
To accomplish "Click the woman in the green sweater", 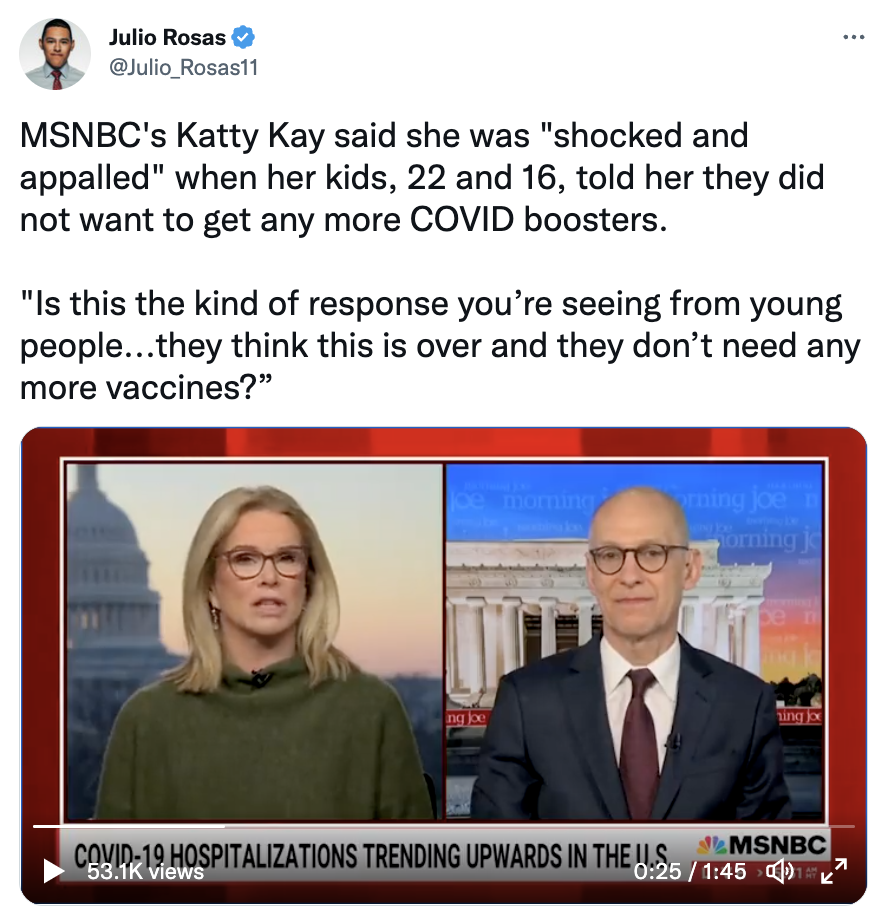I will (x=259, y=654).
